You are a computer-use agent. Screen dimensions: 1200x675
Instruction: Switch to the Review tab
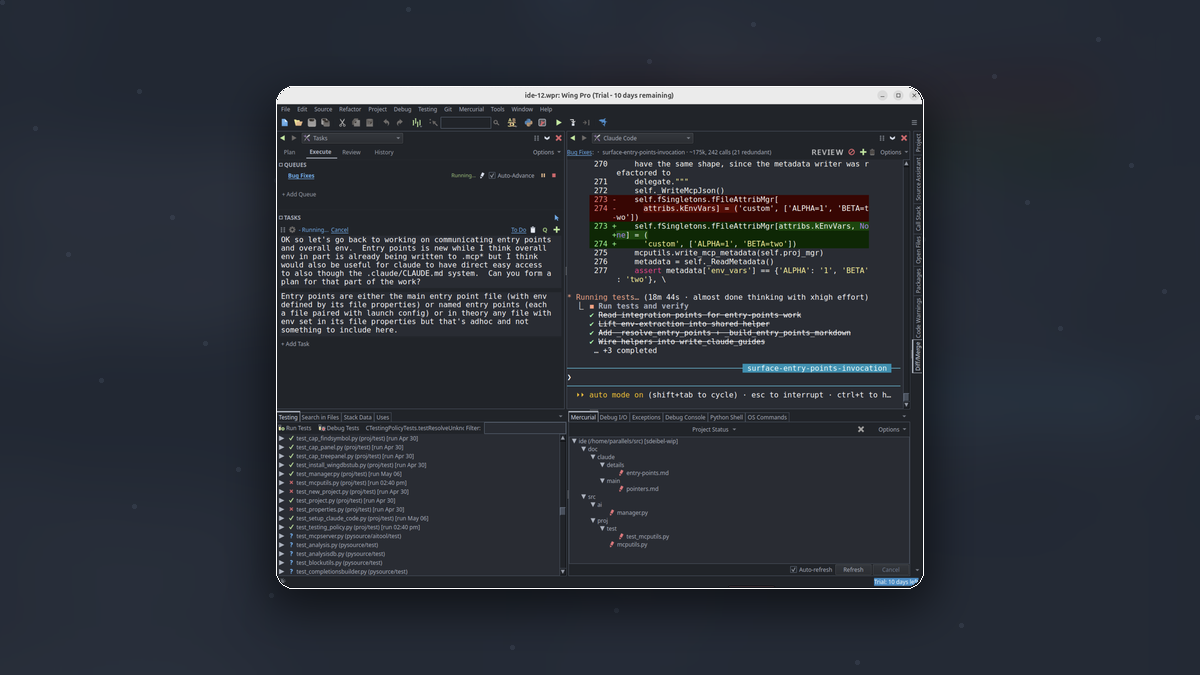point(351,152)
